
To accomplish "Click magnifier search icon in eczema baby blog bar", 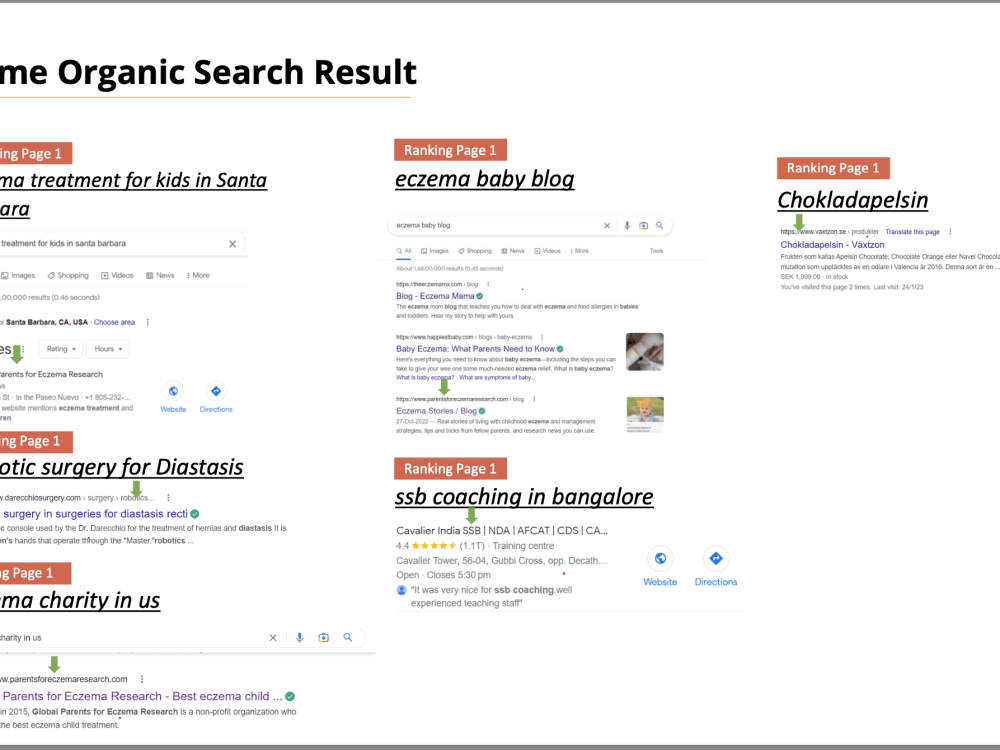I will click(x=659, y=226).
